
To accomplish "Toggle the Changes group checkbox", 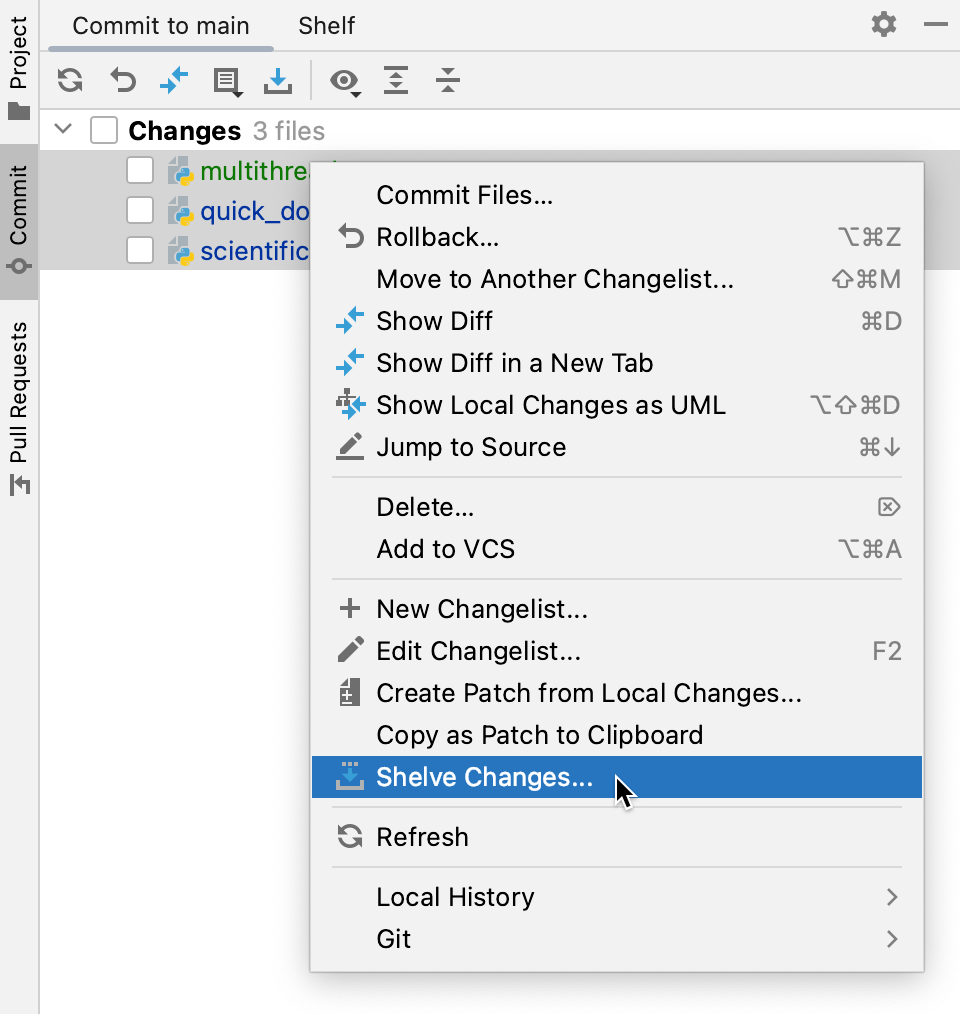I will 103,130.
